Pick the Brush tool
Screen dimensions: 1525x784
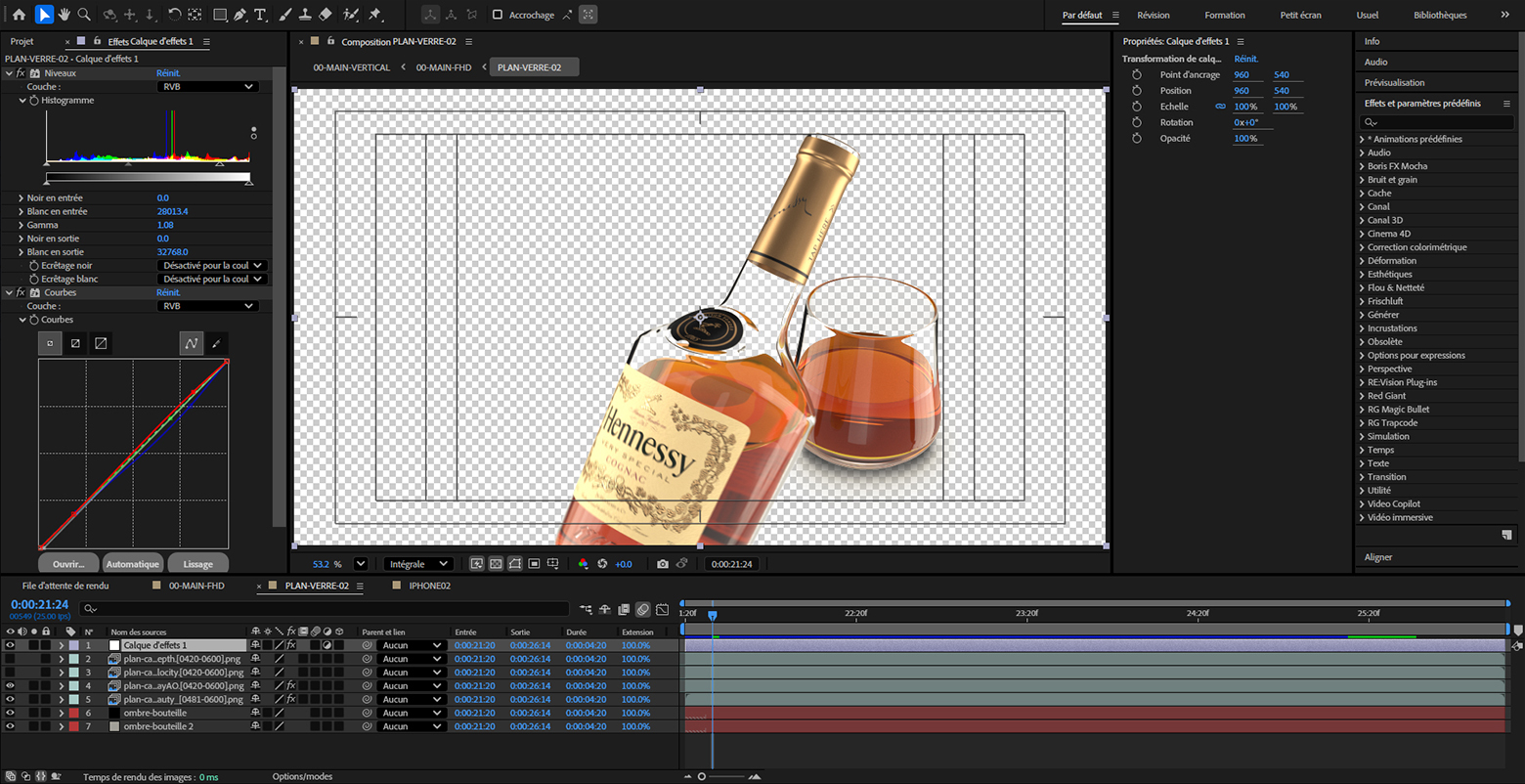284,15
